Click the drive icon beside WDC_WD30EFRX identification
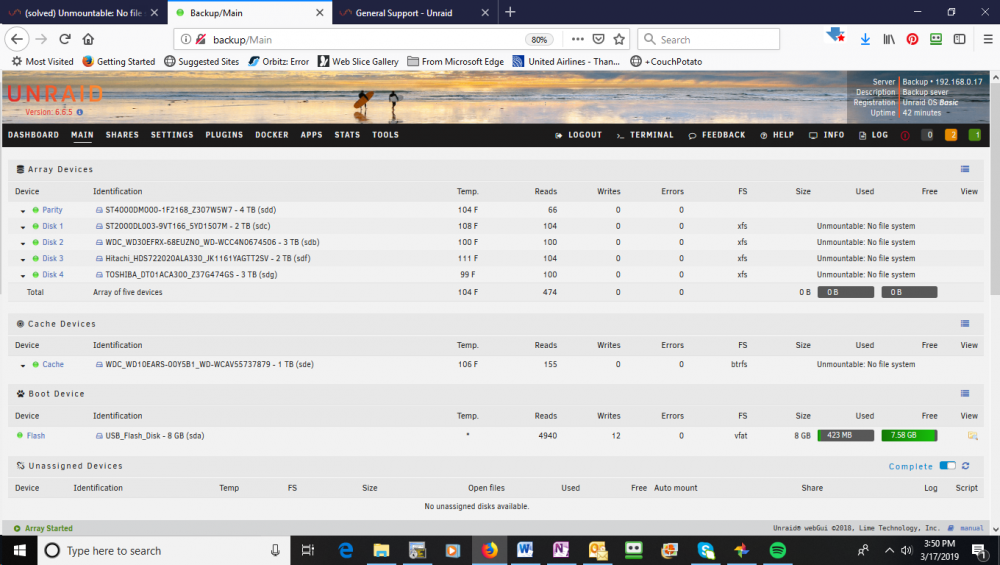 pos(99,242)
